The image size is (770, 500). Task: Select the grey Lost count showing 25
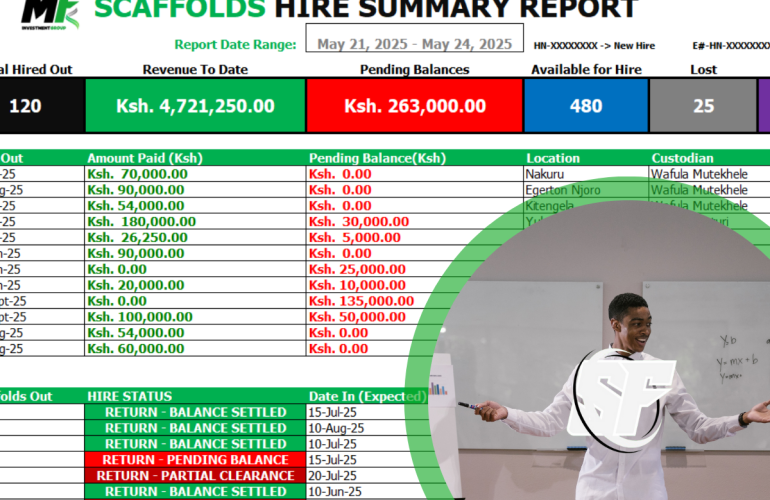[703, 106]
